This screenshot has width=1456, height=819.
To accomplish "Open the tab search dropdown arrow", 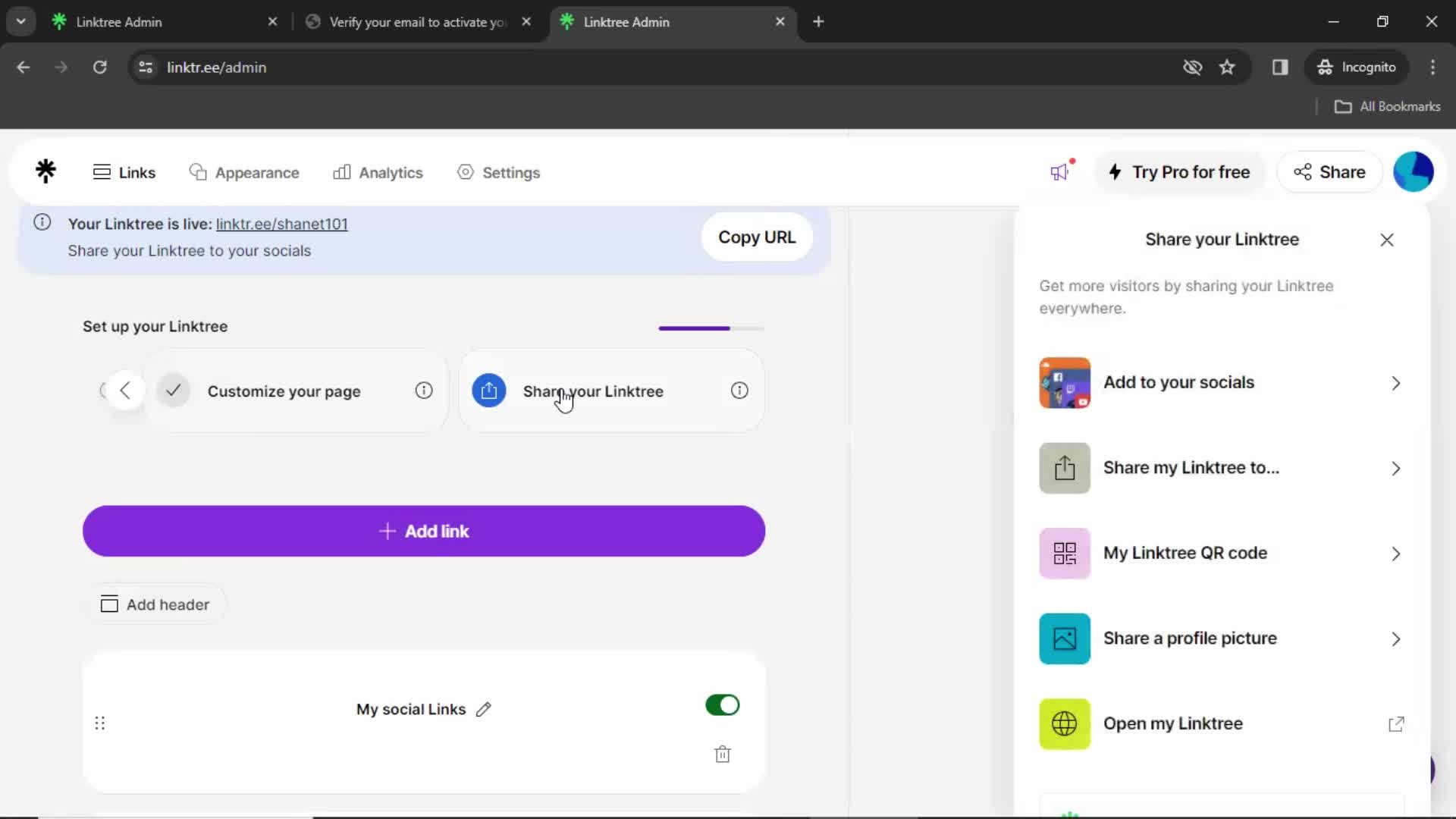I will [20, 21].
